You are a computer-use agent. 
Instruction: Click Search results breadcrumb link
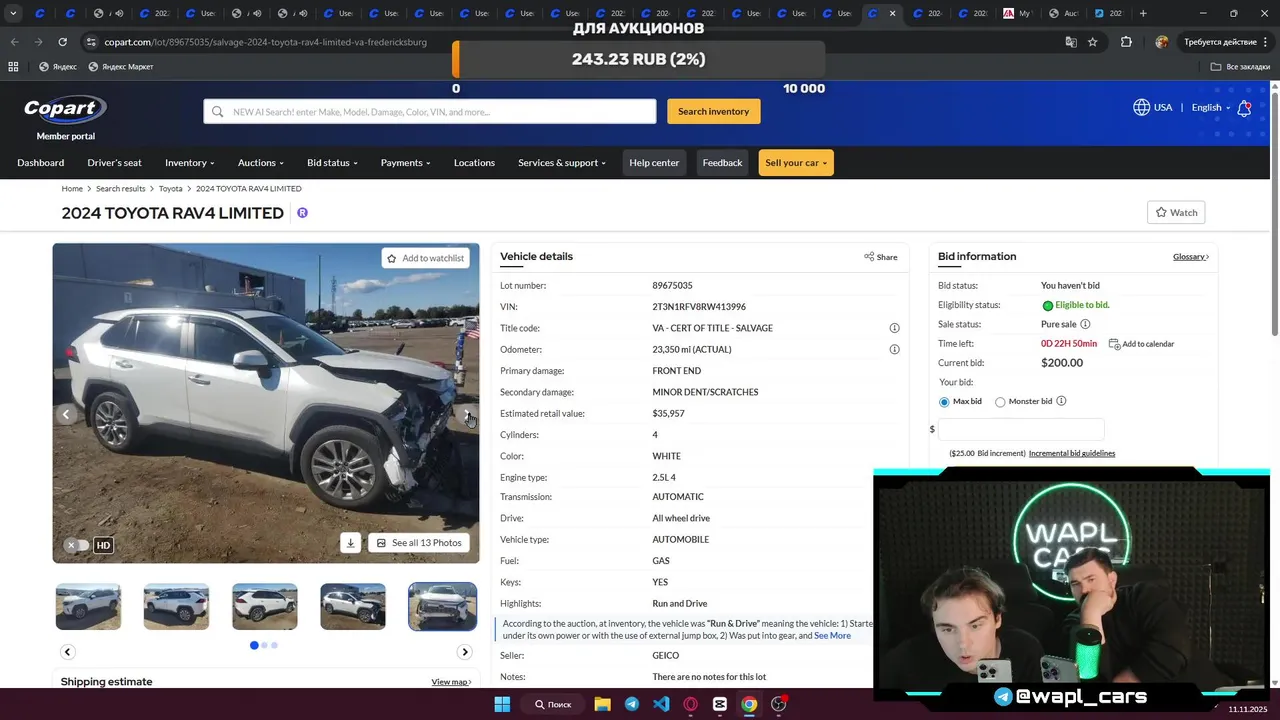(x=121, y=189)
